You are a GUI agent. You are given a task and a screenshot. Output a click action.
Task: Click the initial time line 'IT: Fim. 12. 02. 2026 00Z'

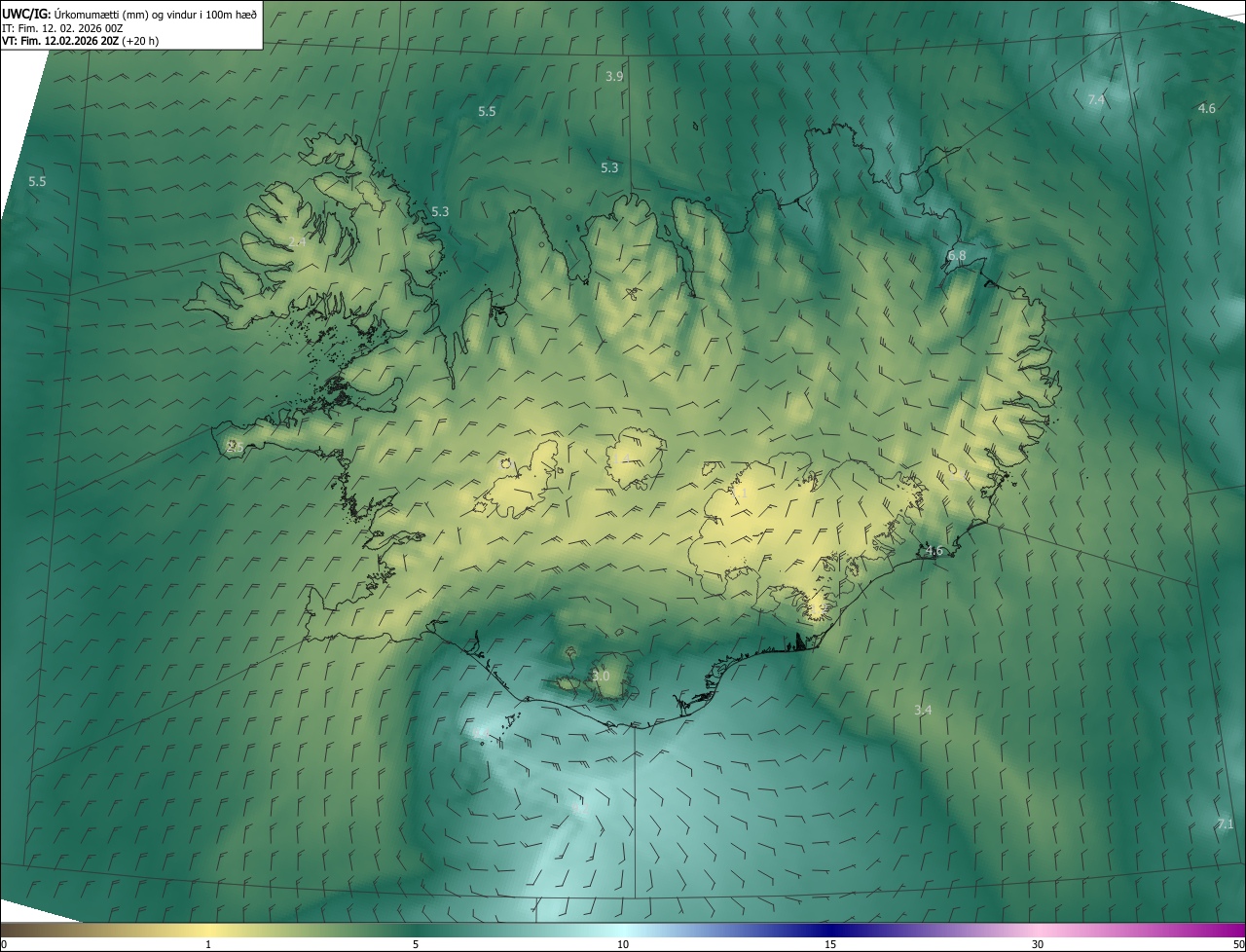pos(61,27)
